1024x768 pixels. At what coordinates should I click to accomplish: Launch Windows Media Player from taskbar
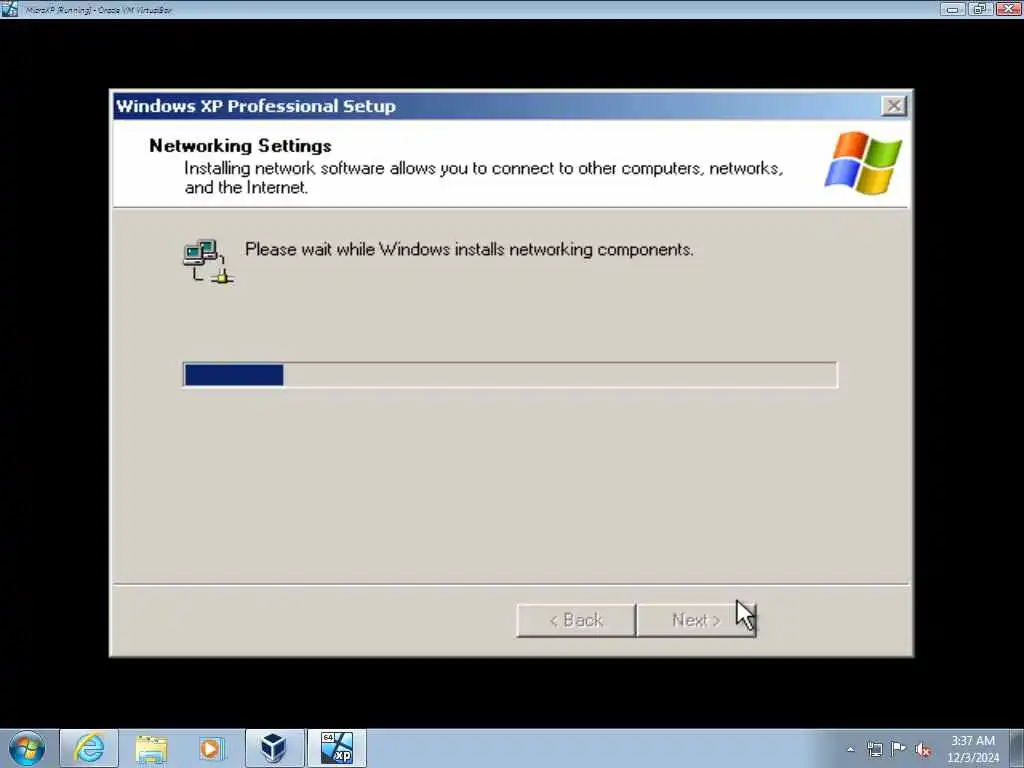211,748
